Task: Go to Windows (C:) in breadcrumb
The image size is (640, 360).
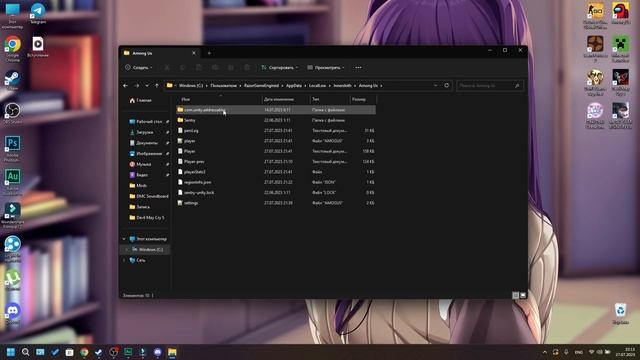Action: pyautogui.click(x=191, y=86)
